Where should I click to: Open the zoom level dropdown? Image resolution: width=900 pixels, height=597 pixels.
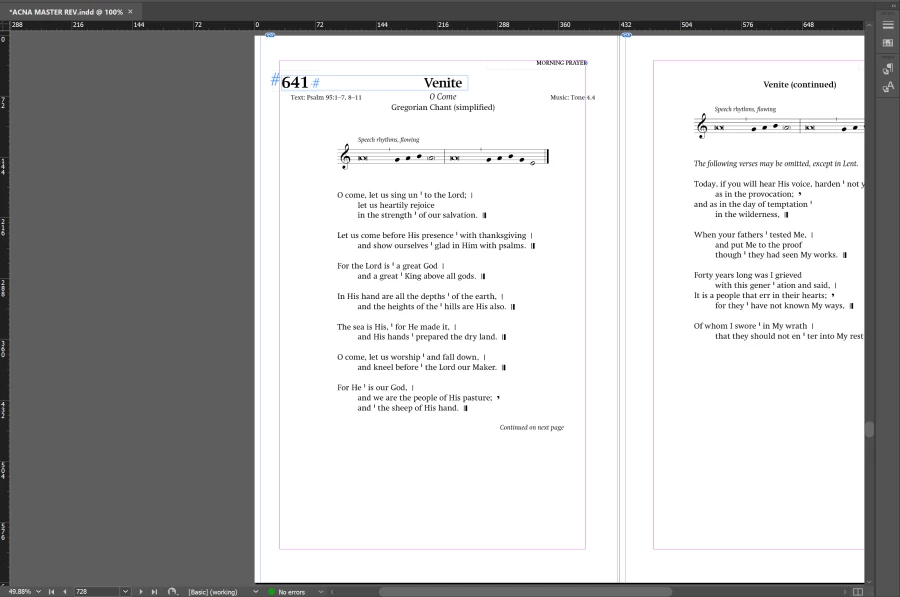[38, 591]
